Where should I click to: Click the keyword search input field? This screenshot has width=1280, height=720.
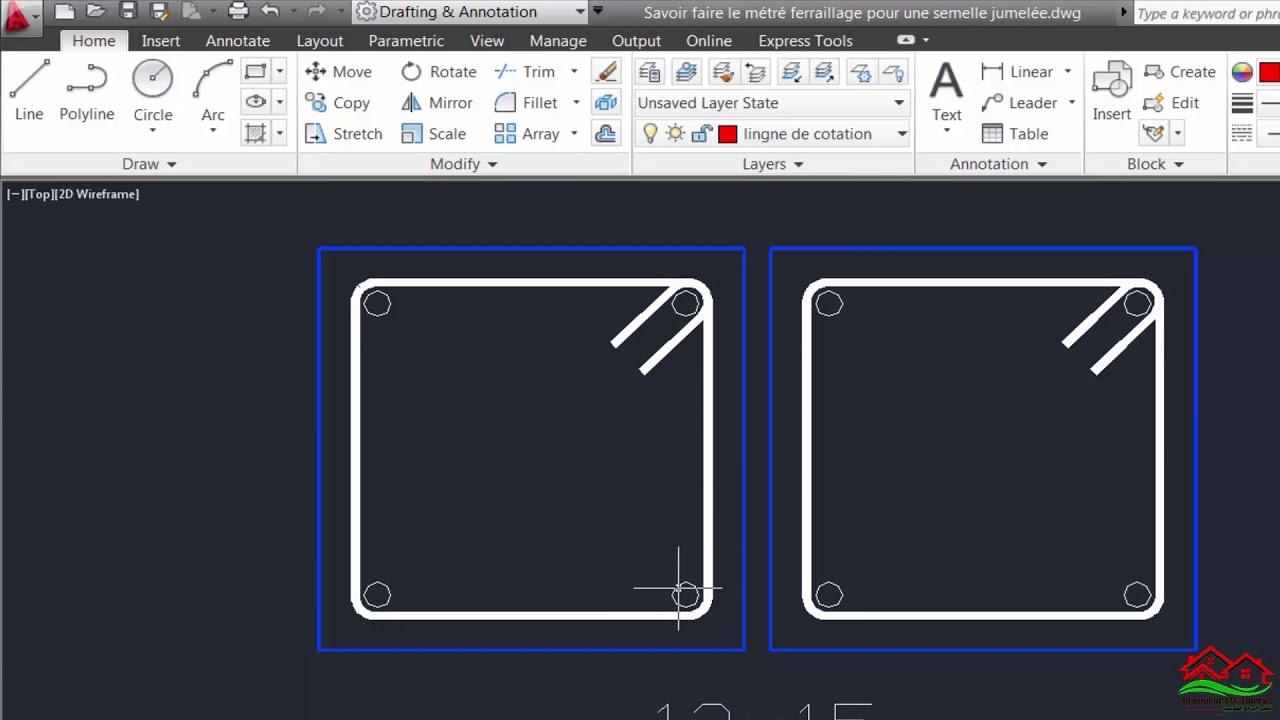pyautogui.click(x=1207, y=13)
